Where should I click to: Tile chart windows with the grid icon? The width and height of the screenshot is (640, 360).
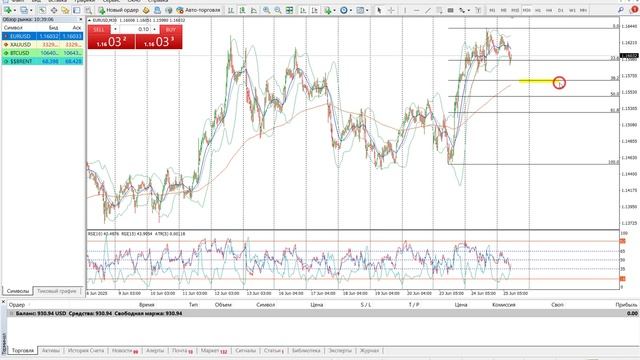(x=289, y=10)
